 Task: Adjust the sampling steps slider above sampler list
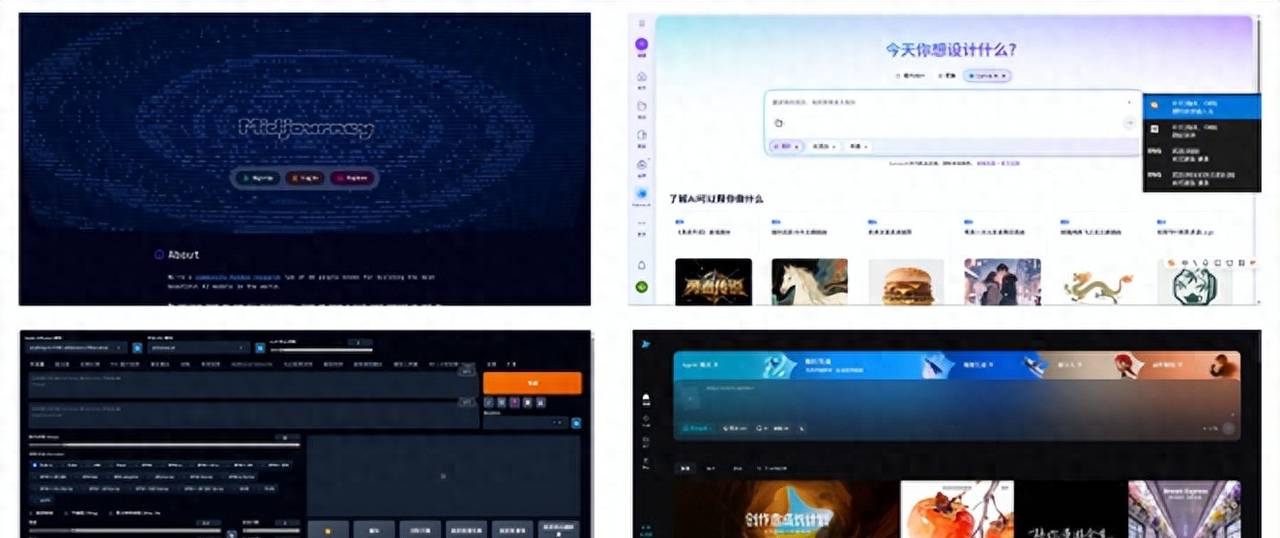pyautogui.click(x=164, y=446)
